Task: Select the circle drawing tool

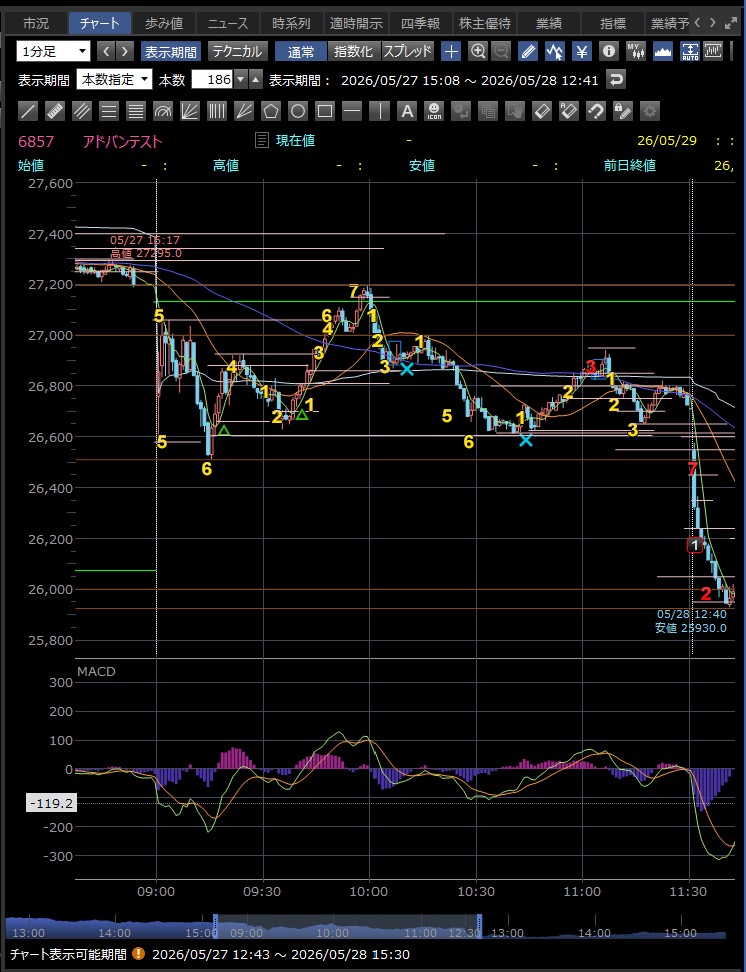Action: click(x=298, y=112)
